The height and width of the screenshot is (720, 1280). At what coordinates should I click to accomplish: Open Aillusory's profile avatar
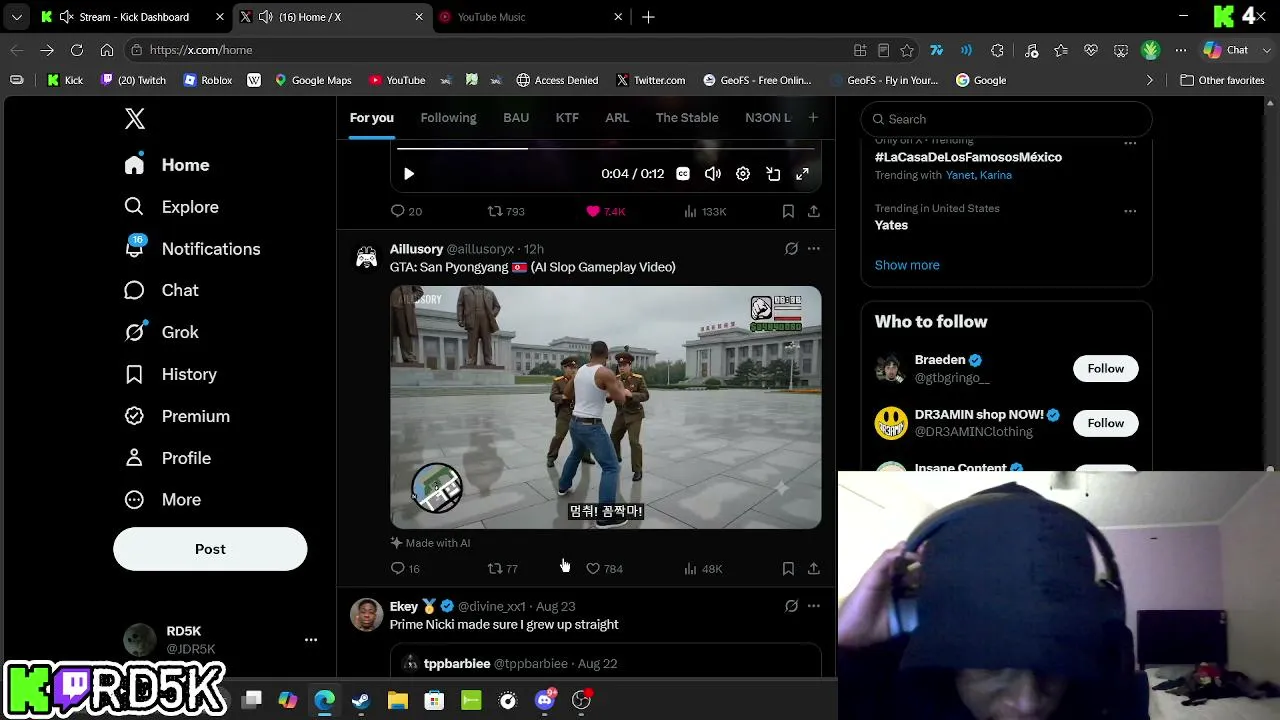pyautogui.click(x=367, y=258)
